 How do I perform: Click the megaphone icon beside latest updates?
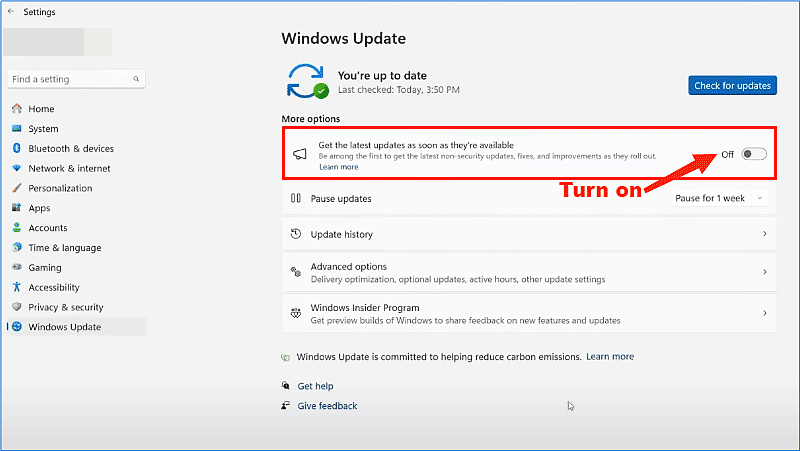point(300,154)
